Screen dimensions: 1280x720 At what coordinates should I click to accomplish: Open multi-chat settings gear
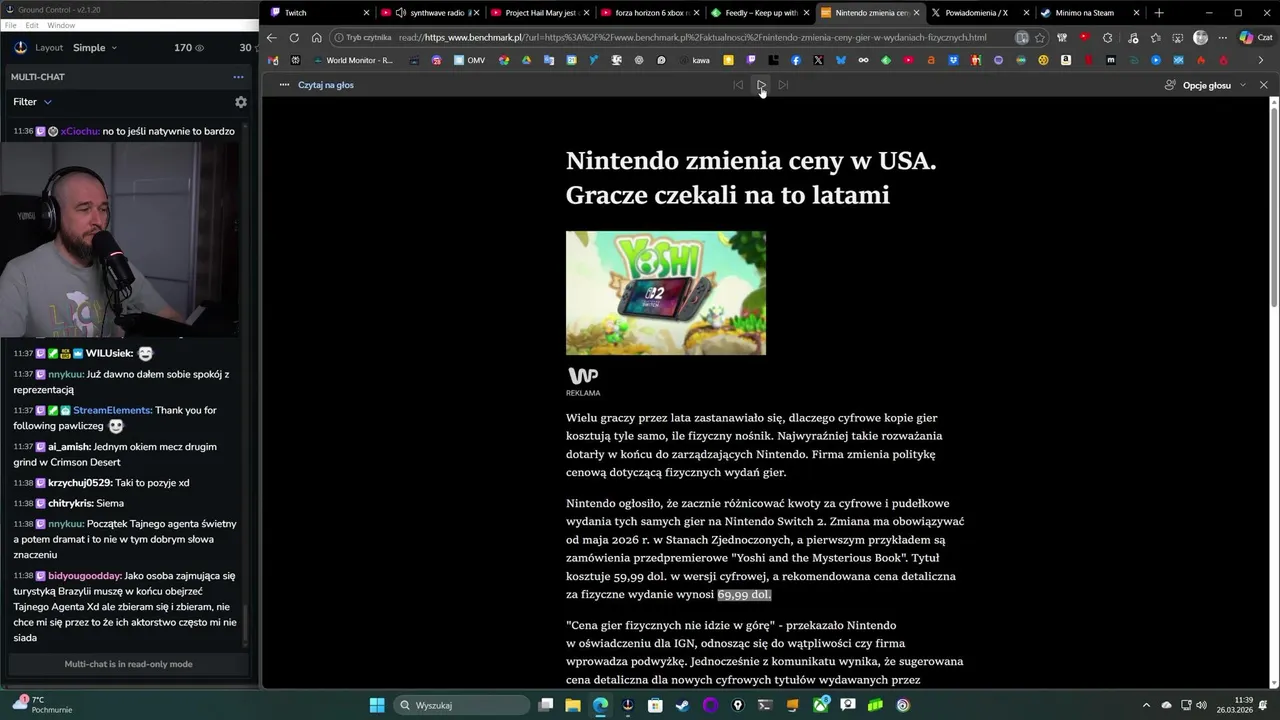point(240,102)
